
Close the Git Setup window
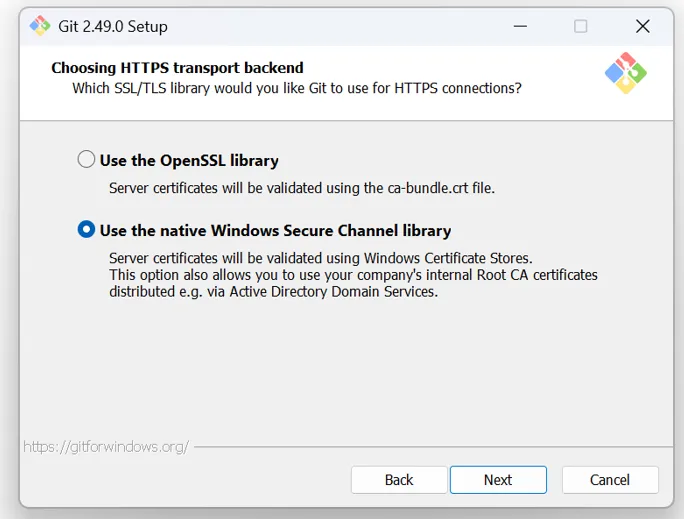tap(642, 27)
